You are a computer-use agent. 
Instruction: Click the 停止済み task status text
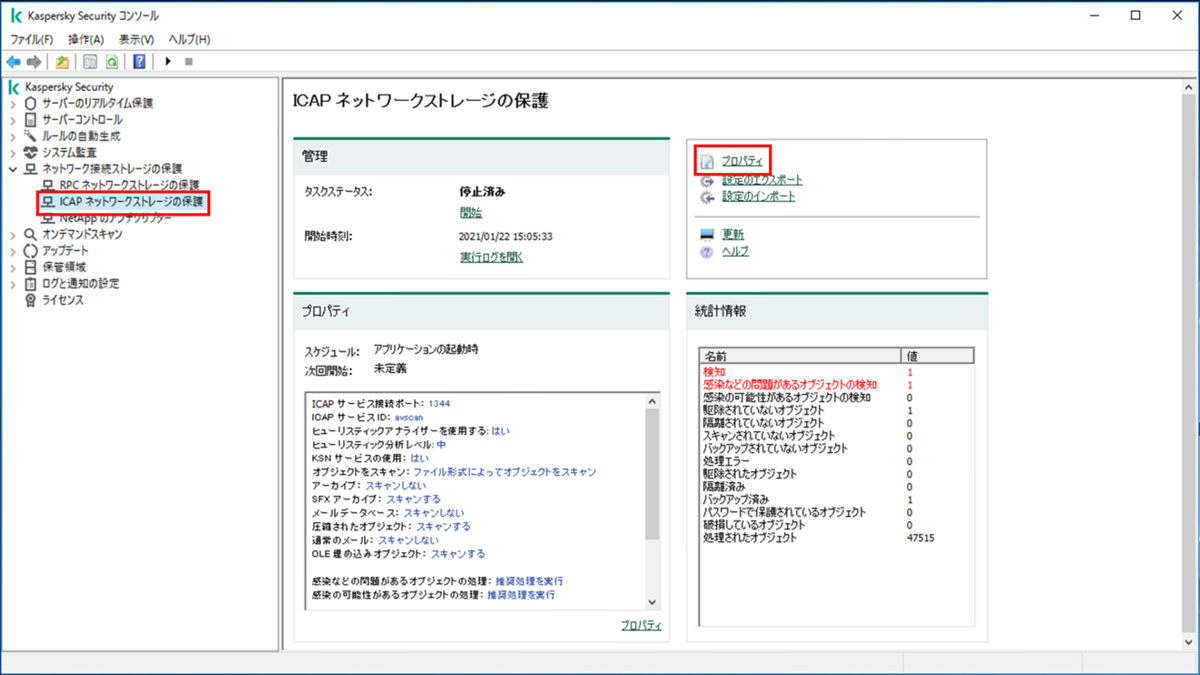480,191
